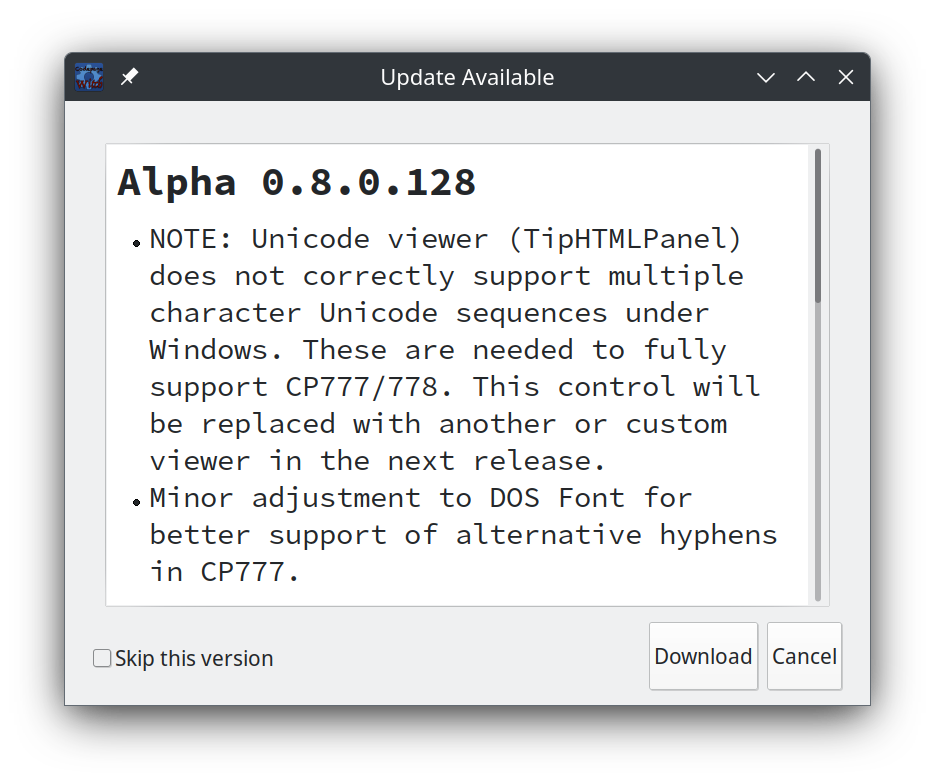Click the bullet dot before "Minor adjustment"
Viewport: 935px width, 782px height.
click(x=136, y=501)
